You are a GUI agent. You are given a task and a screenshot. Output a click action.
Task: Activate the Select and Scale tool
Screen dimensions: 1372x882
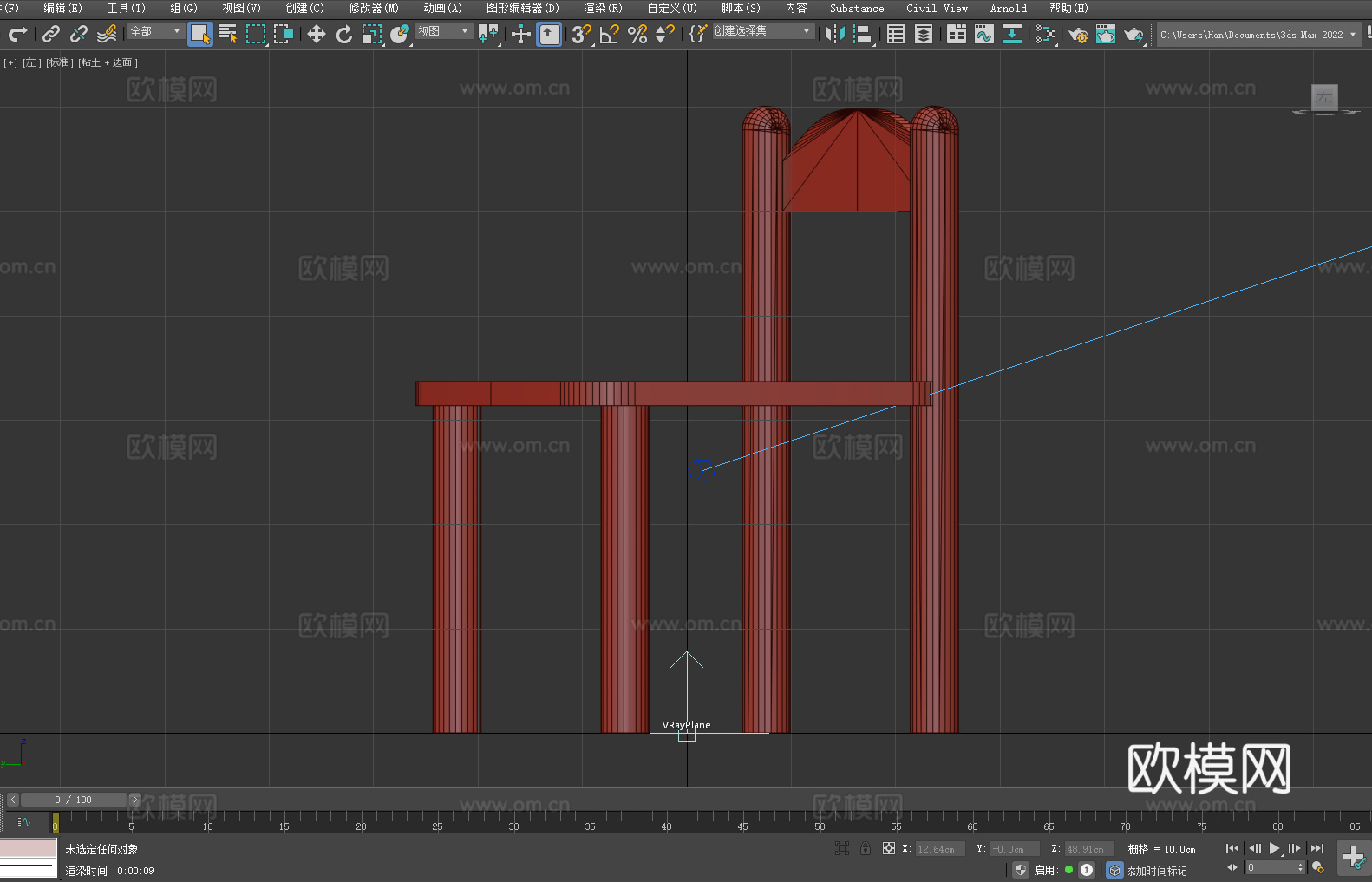[x=372, y=34]
